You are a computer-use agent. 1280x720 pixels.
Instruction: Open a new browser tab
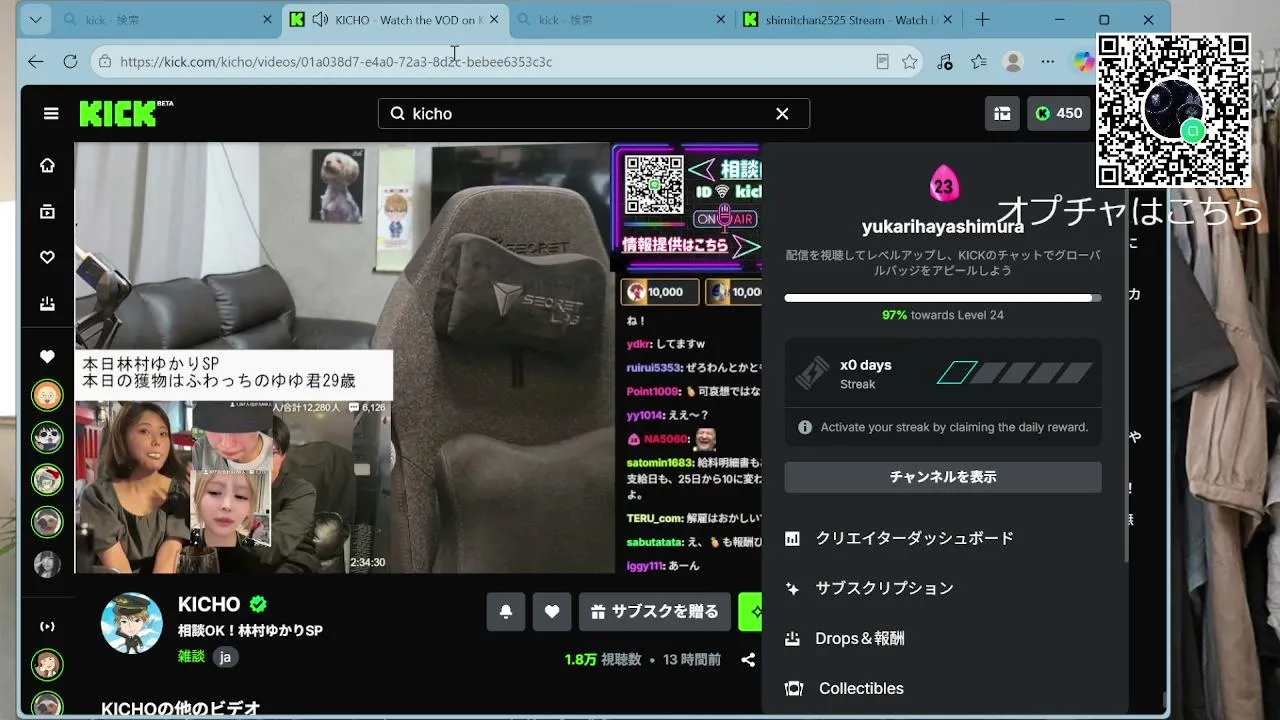[x=982, y=20]
